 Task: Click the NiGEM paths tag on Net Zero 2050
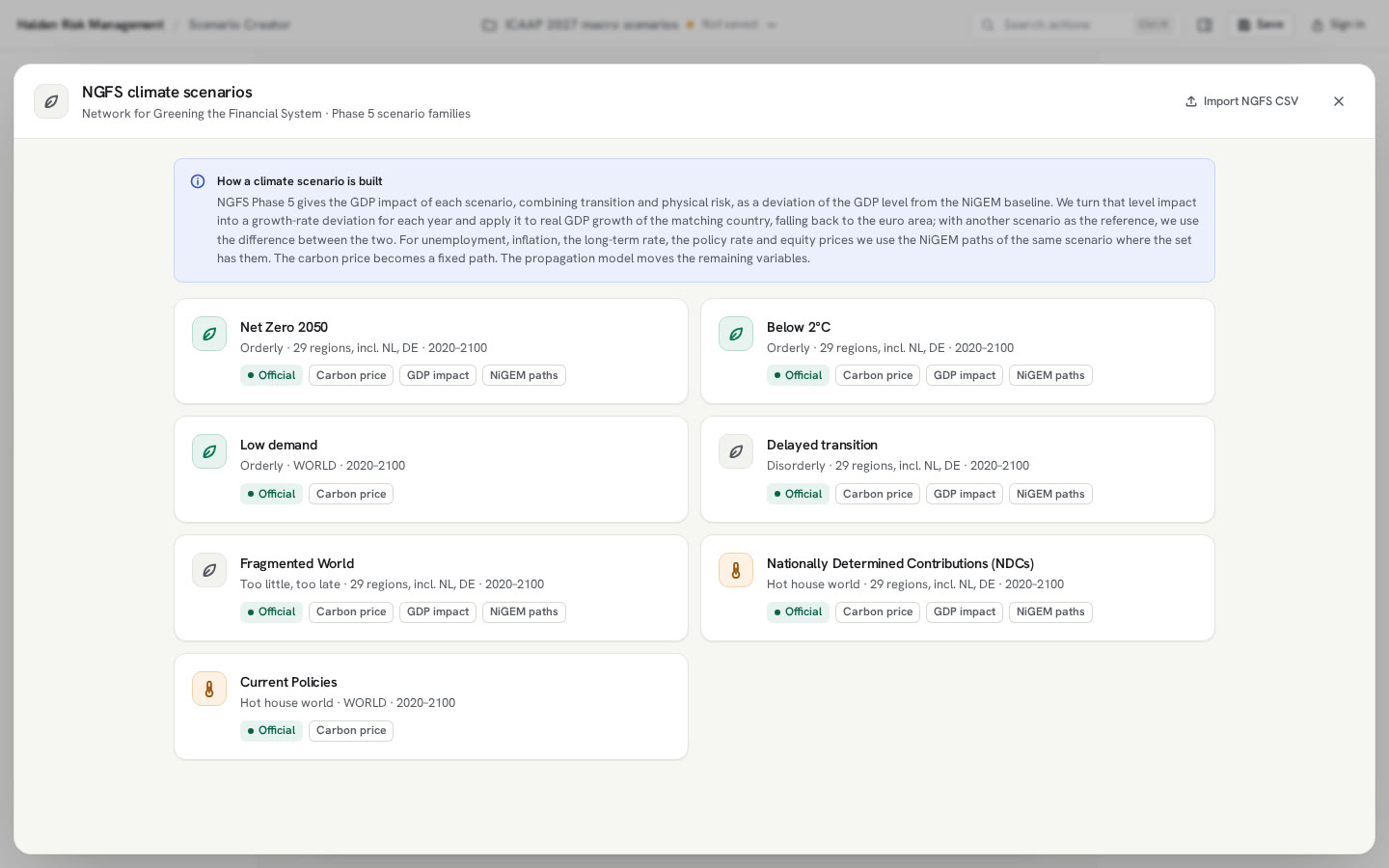pyautogui.click(x=524, y=375)
